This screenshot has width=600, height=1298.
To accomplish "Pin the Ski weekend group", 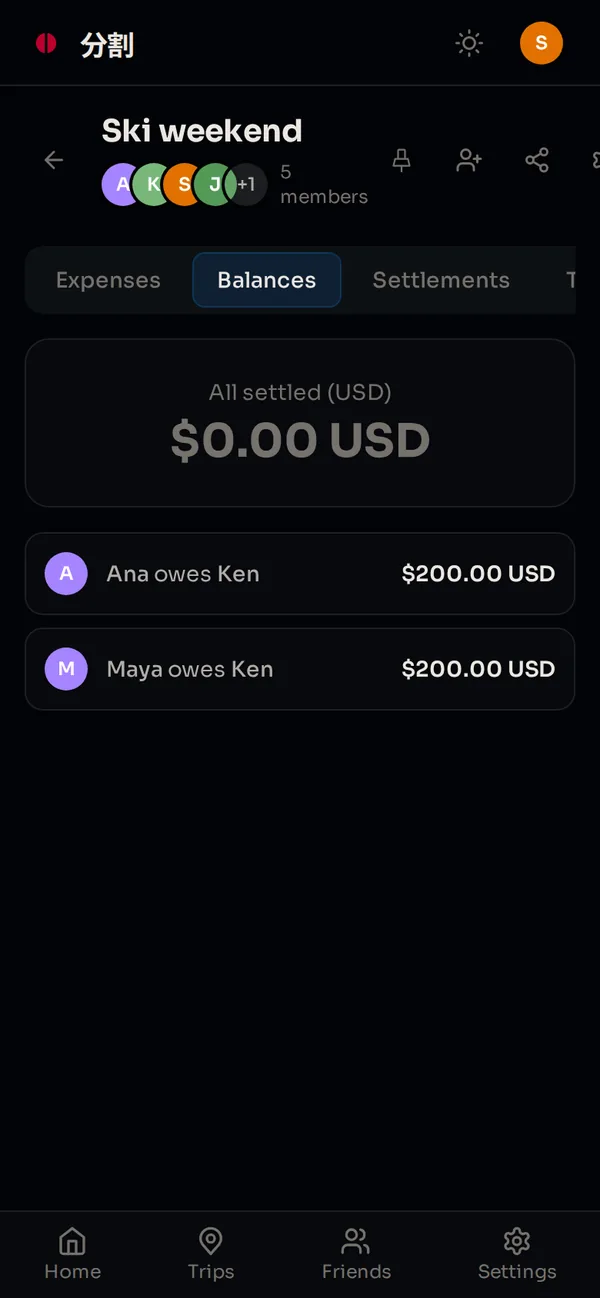I will (x=402, y=160).
